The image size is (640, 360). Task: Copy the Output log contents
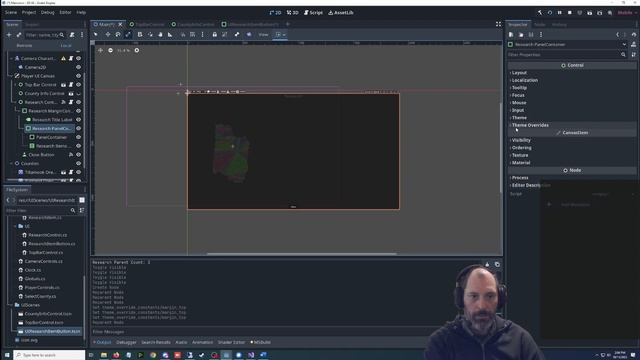pos(497,264)
